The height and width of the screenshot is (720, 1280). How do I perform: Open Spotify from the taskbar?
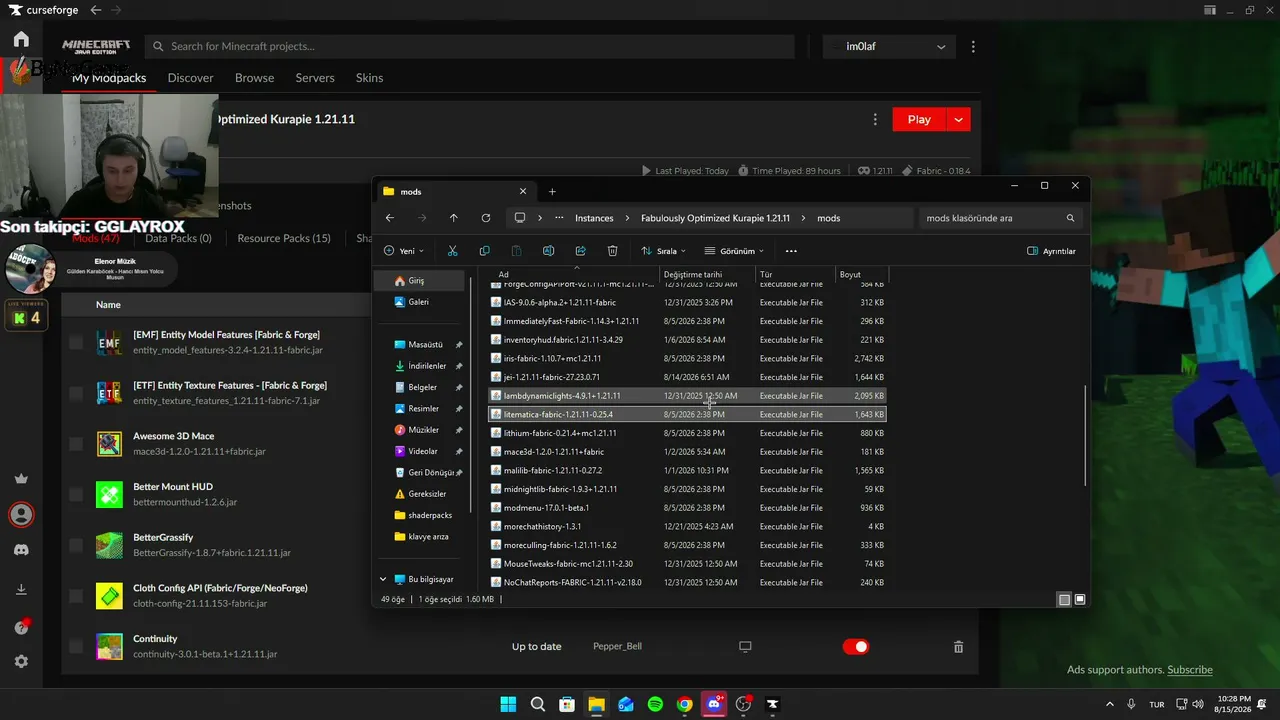(x=655, y=704)
